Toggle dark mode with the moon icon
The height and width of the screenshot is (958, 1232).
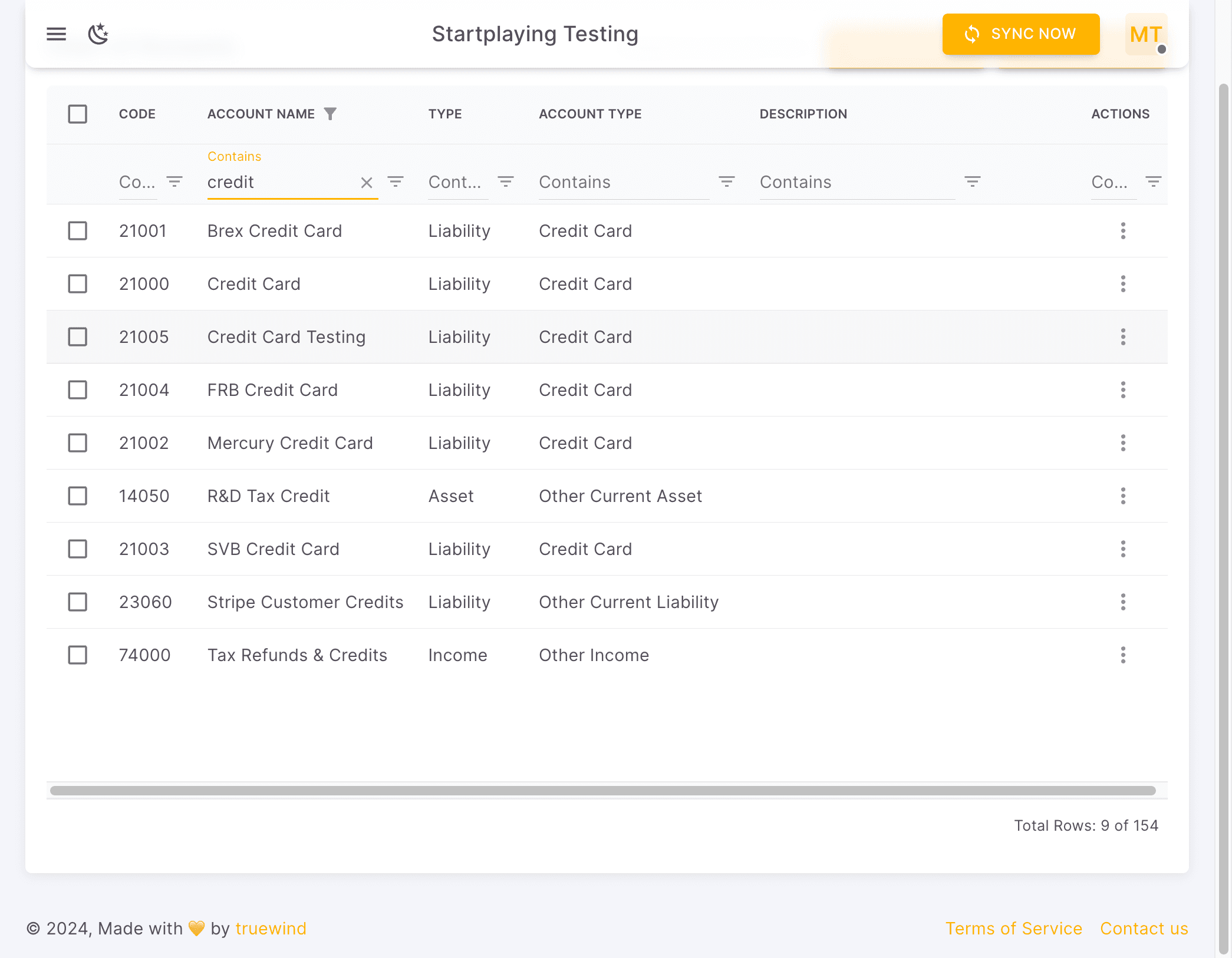[98, 34]
